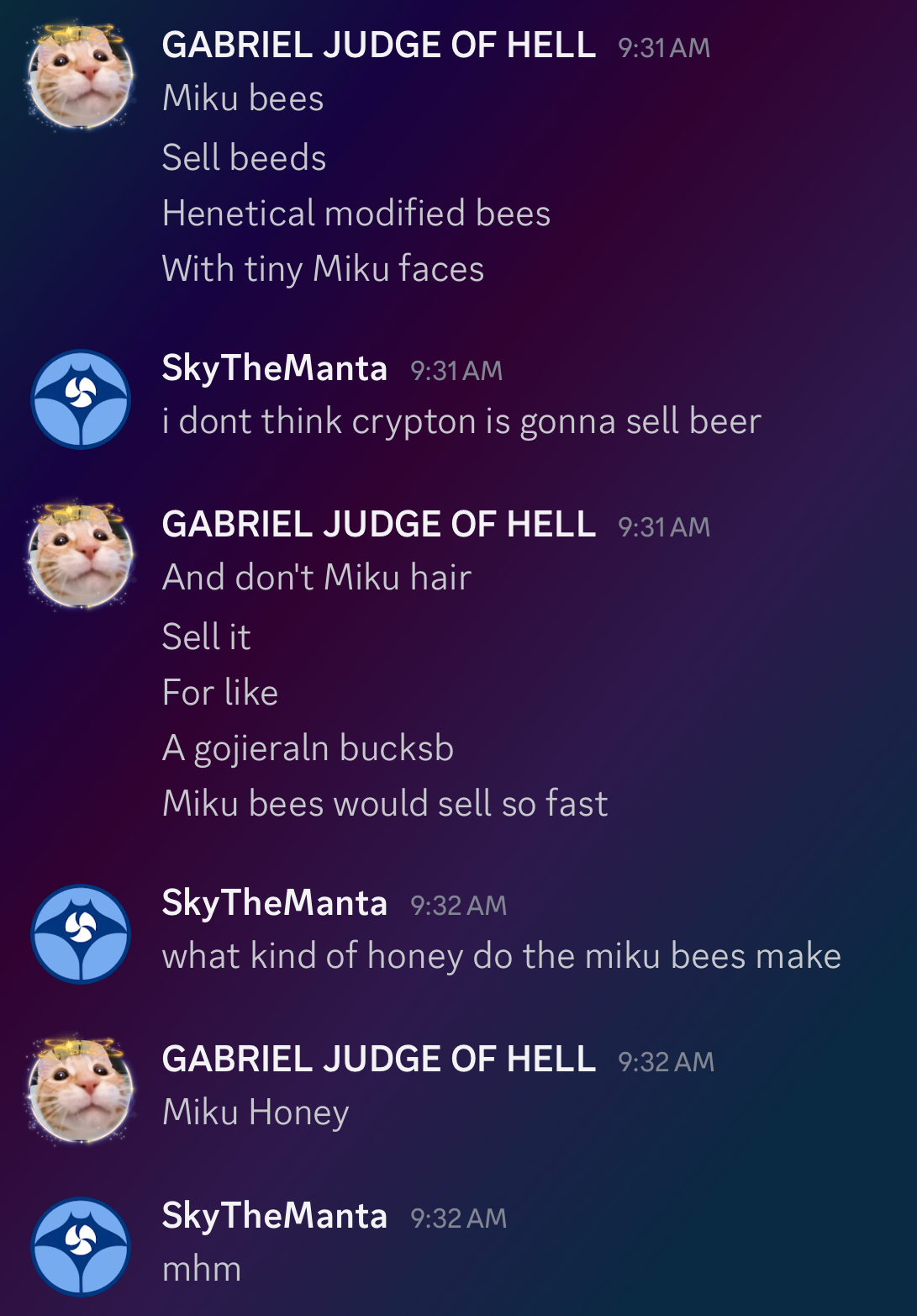The image size is (917, 1316).
Task: Click the SkyTheManta username above 'mhm'
Action: 274,1216
